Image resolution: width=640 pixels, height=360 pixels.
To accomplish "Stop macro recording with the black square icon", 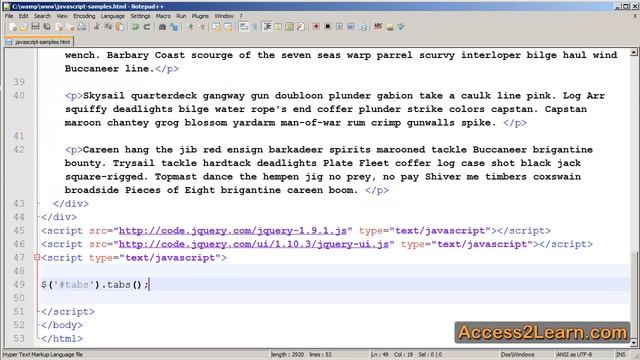I will pos(327,27).
